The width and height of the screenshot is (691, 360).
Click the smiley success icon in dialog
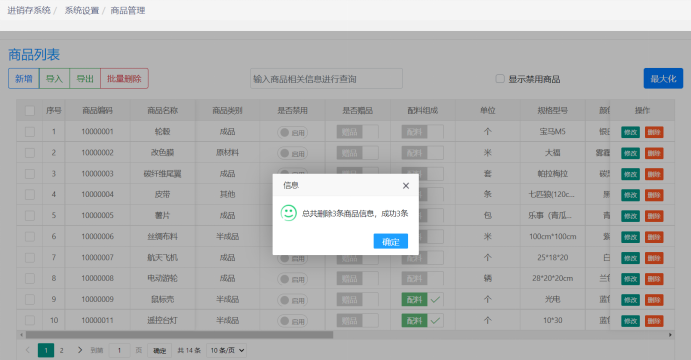point(289,213)
